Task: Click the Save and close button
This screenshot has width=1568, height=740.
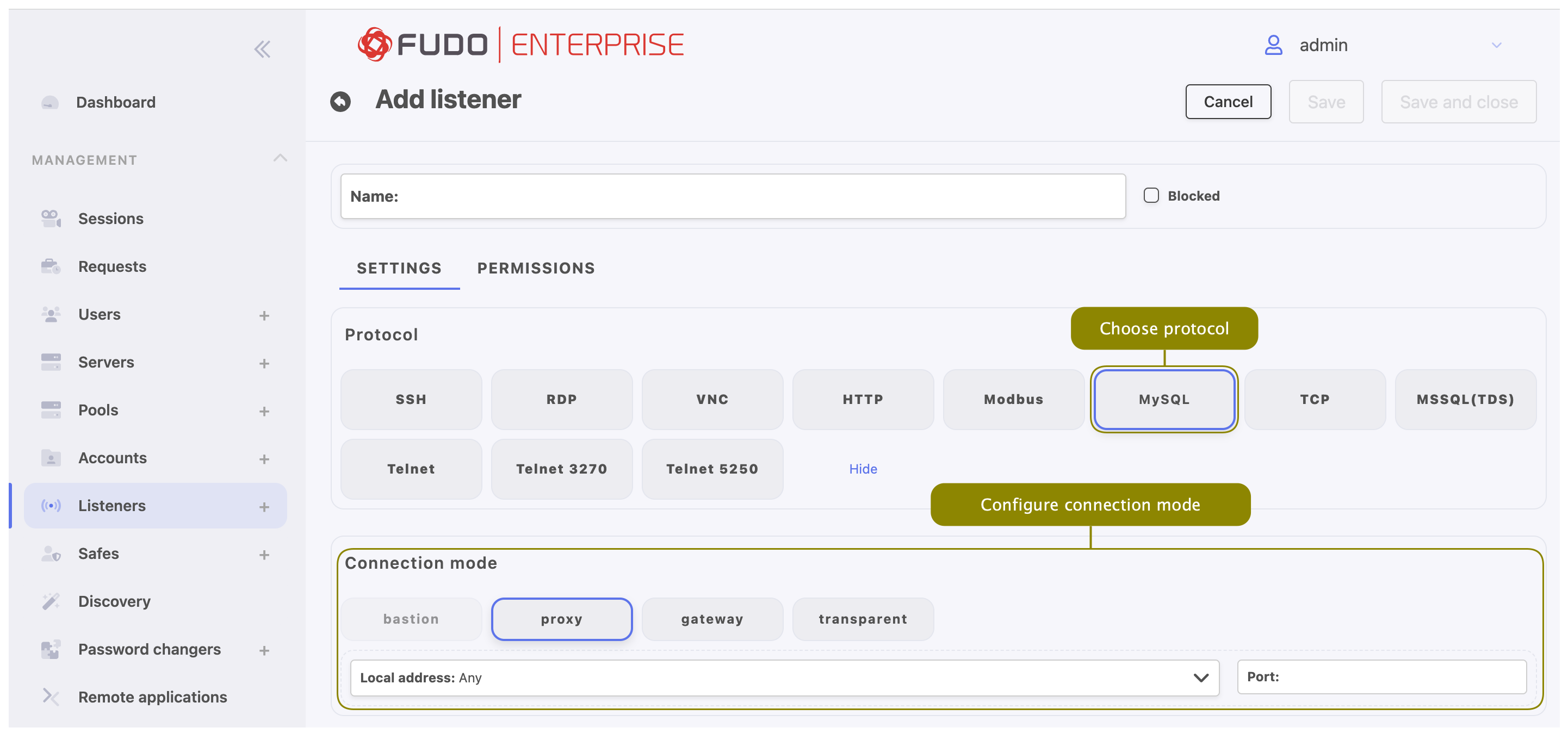Action: [1459, 102]
